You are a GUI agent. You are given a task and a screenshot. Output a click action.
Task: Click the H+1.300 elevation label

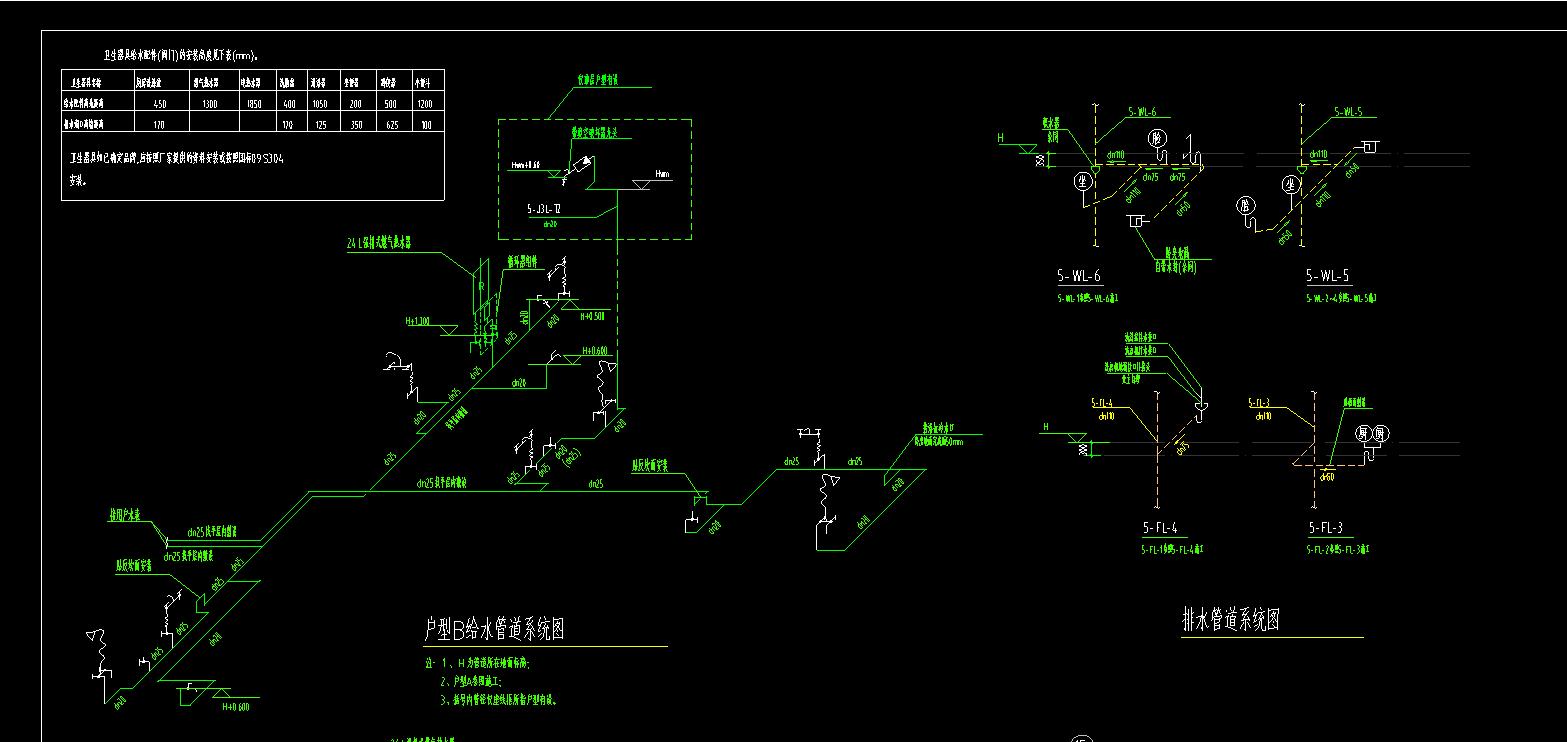pos(417,322)
